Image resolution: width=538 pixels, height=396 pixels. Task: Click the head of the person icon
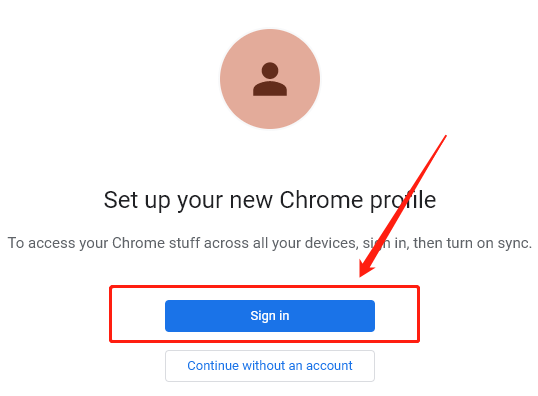pyautogui.click(x=270, y=71)
